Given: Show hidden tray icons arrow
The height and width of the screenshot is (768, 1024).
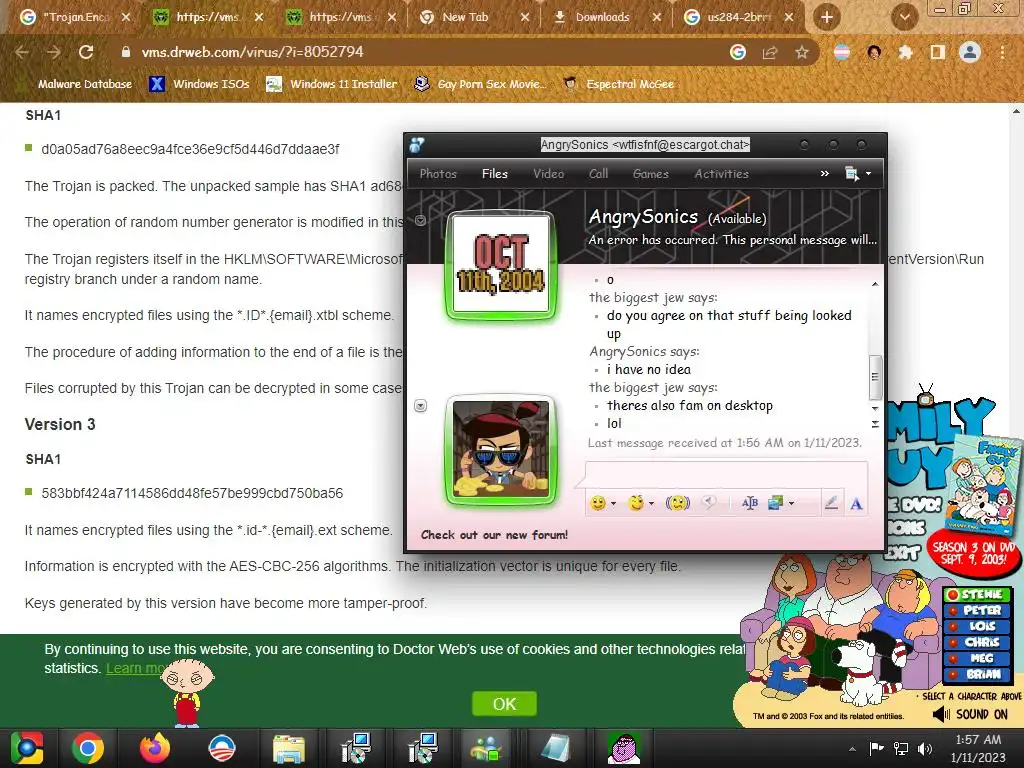Looking at the screenshot, I should 853,749.
